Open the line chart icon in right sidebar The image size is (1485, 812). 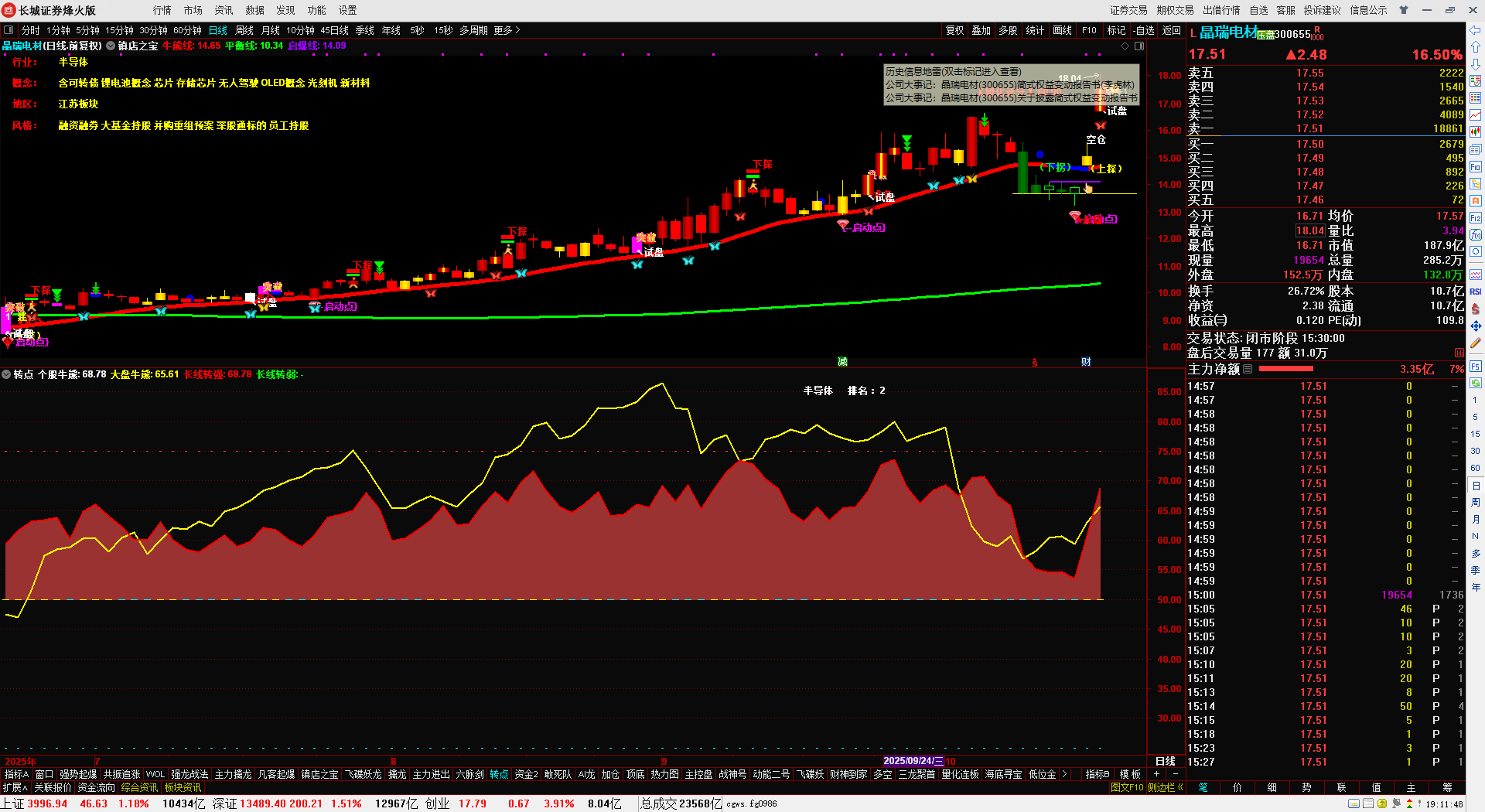(1476, 115)
